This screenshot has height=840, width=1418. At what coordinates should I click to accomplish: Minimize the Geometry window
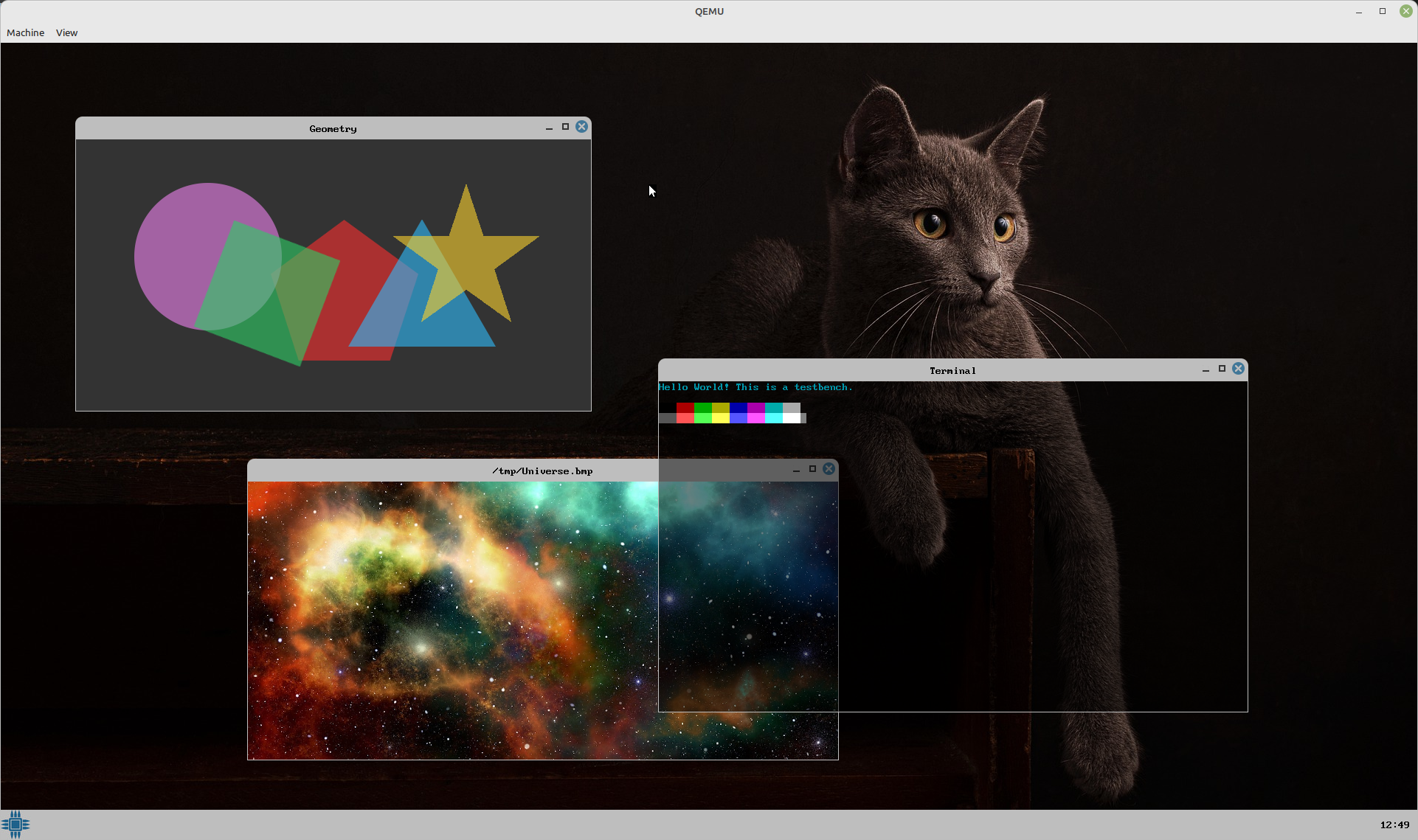pos(549,128)
